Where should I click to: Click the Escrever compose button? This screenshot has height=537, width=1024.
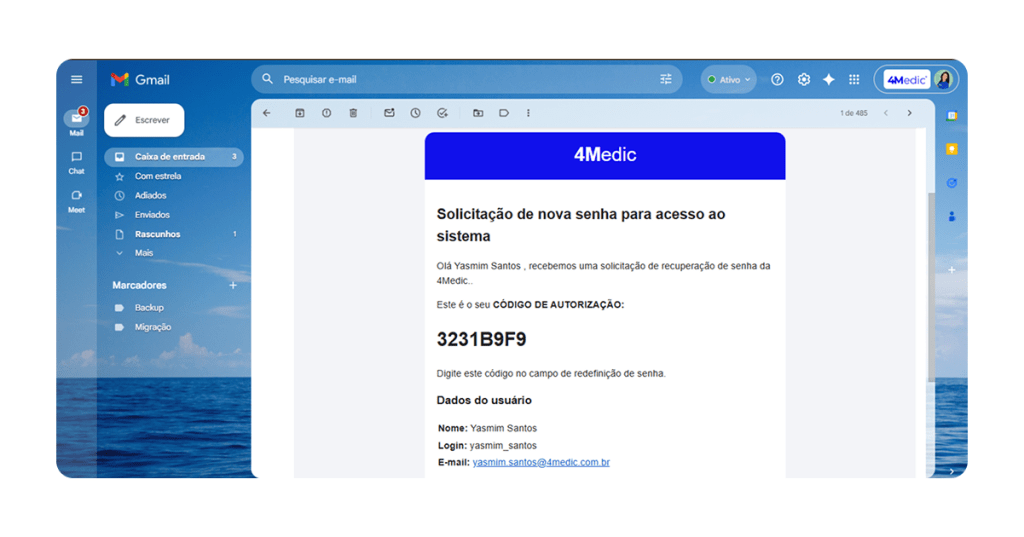(x=144, y=120)
